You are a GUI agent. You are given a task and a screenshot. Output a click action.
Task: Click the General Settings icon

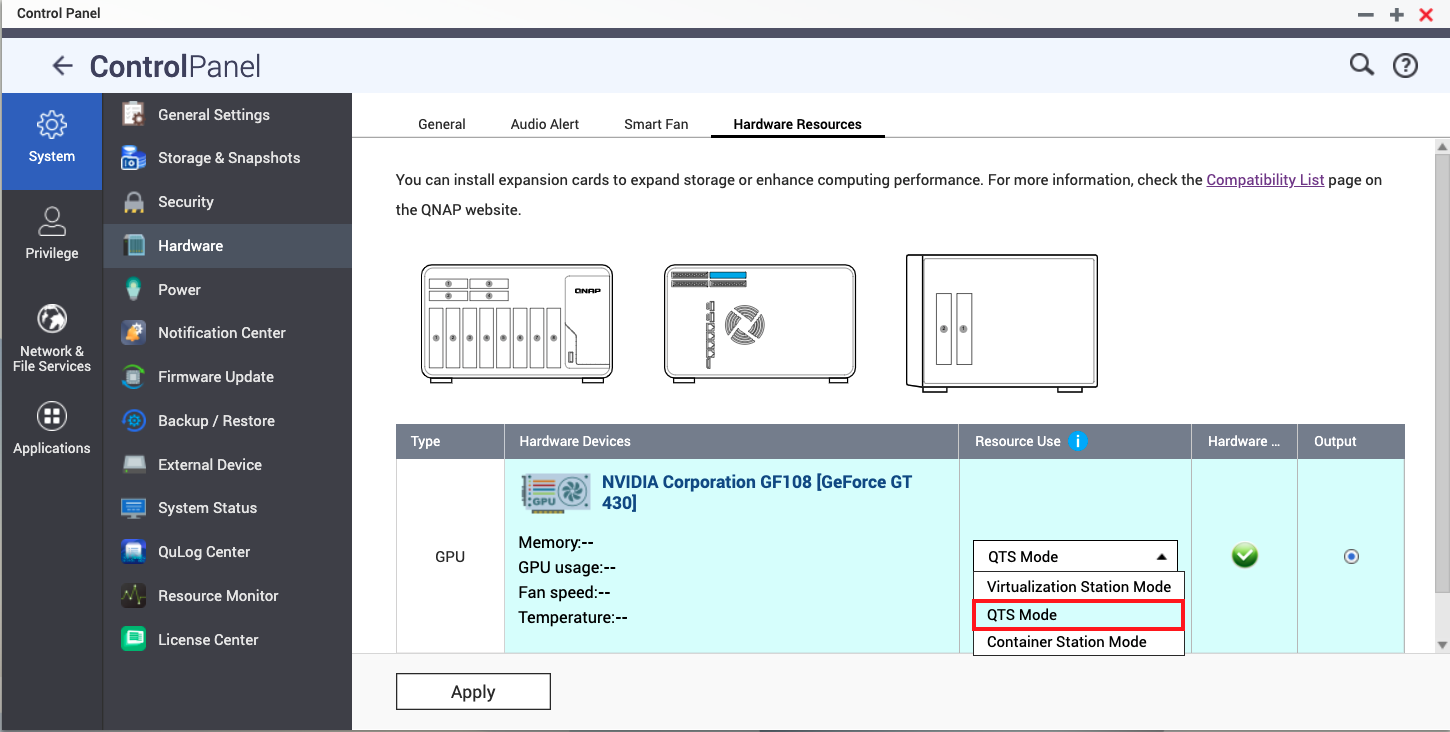pyautogui.click(x=133, y=114)
